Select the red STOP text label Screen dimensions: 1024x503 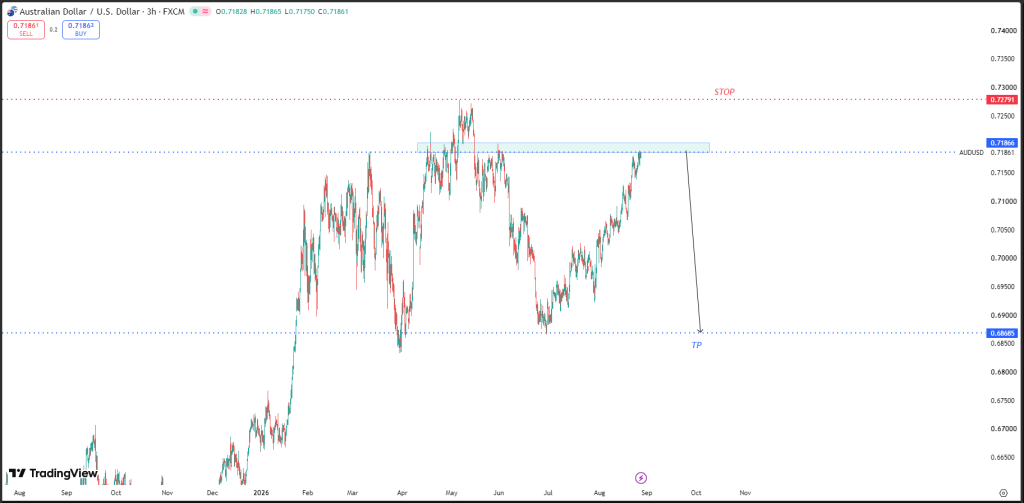pyautogui.click(x=724, y=92)
